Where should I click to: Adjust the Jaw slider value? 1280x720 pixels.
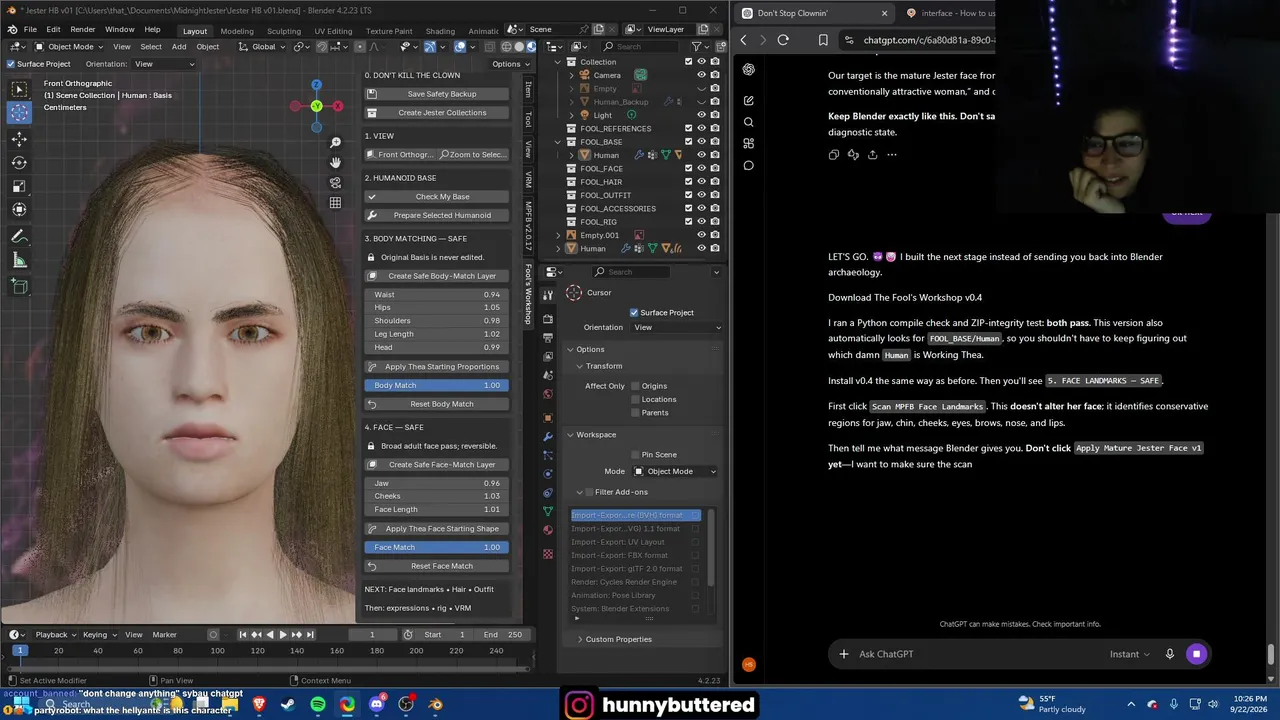[437, 483]
